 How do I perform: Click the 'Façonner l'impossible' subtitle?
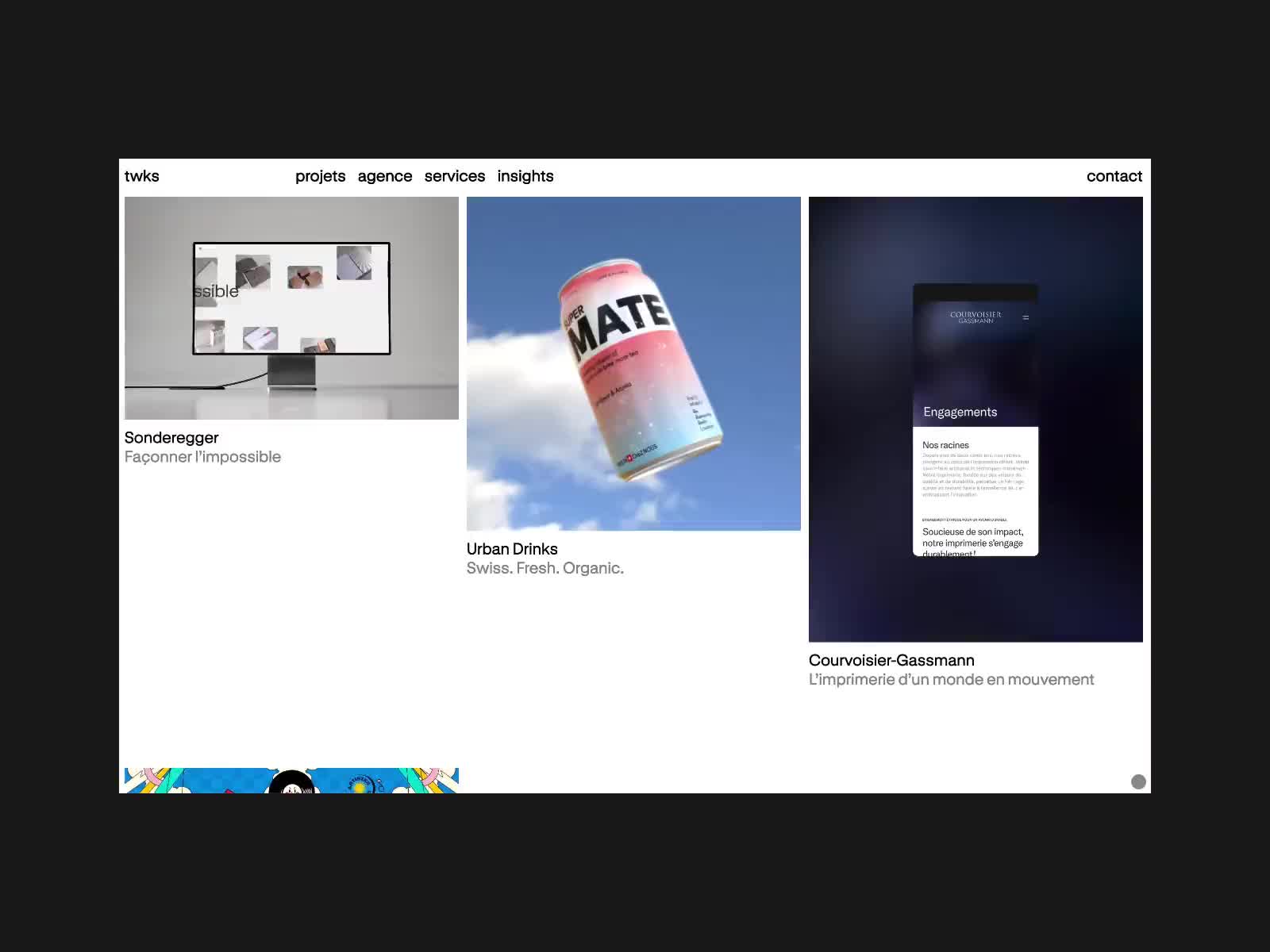[202, 457]
